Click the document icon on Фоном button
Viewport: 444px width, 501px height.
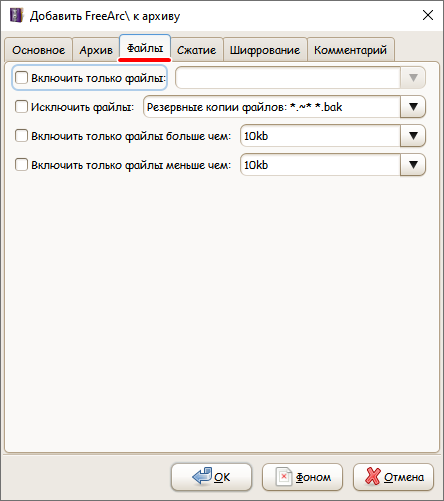coord(284,477)
